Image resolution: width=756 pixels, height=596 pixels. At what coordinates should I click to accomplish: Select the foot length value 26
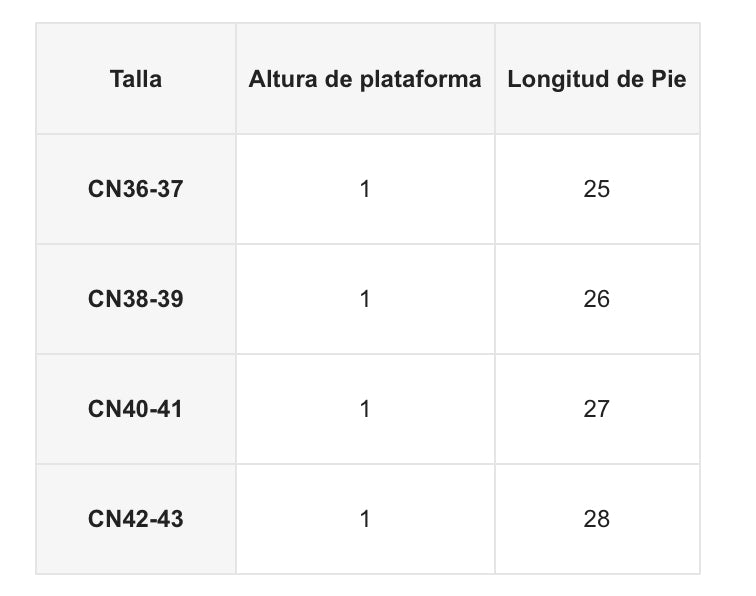597,299
